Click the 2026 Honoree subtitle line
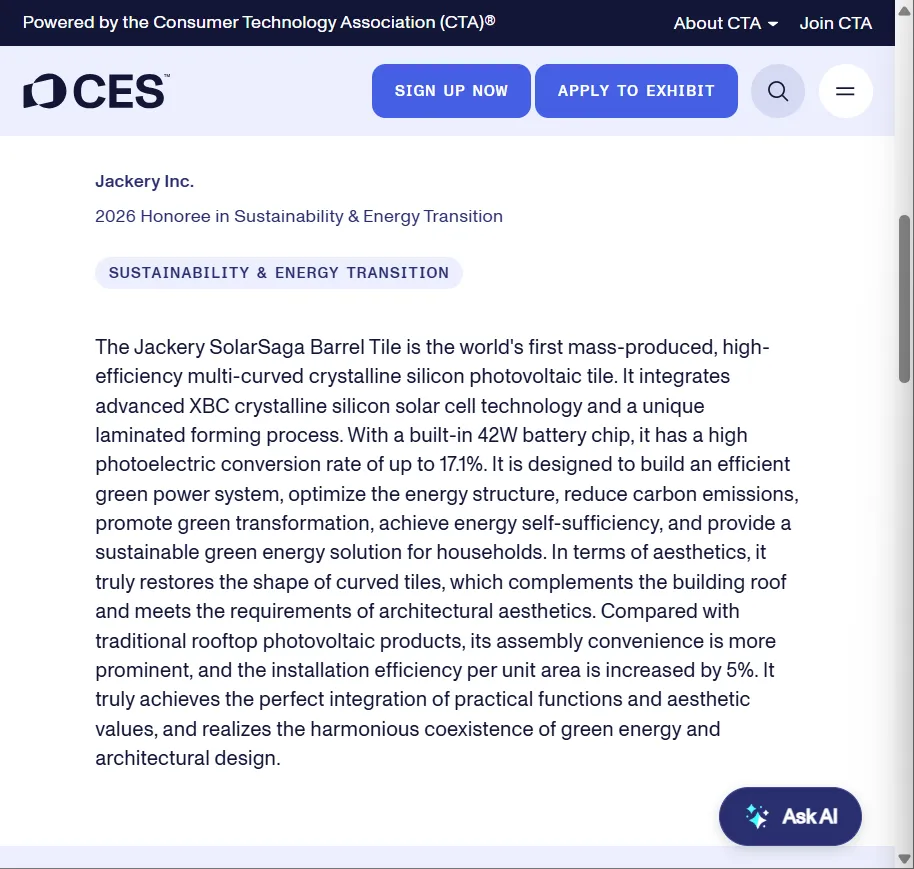The width and height of the screenshot is (914, 869). coord(298,216)
